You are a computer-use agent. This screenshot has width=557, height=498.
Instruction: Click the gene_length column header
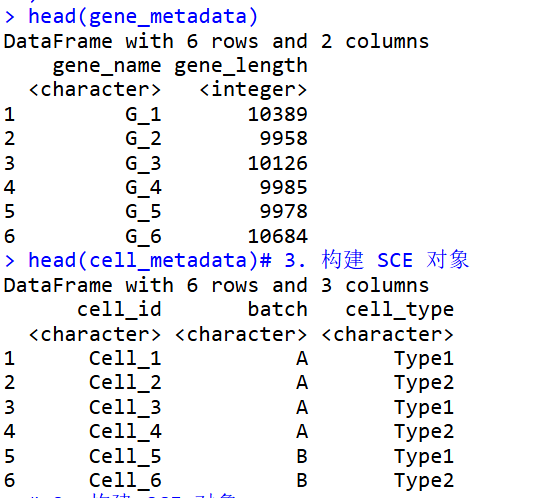tap(241, 66)
